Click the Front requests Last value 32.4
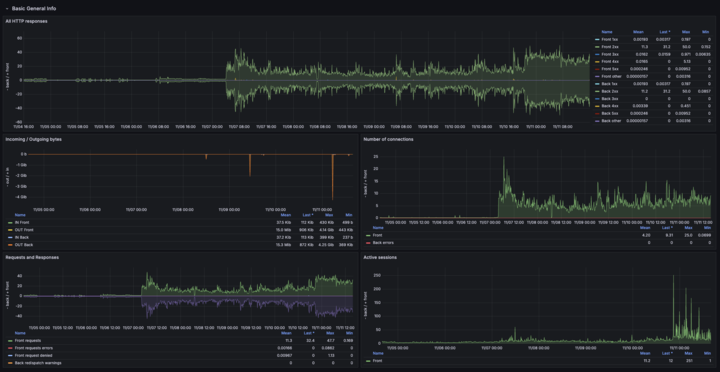Image resolution: width=720 pixels, height=372 pixels. 309,341
